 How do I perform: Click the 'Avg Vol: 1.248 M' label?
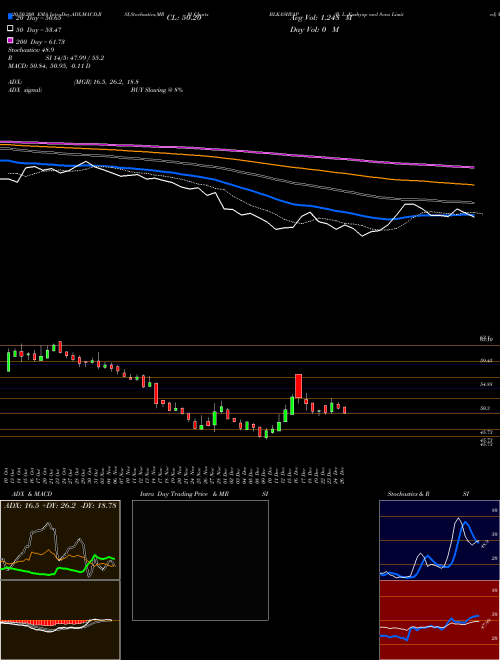321,18
